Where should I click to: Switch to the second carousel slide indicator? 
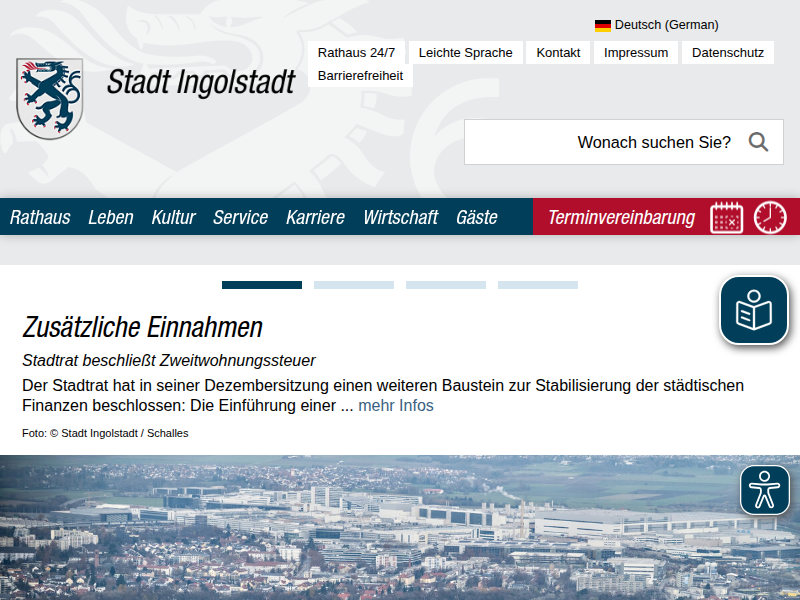(x=354, y=285)
